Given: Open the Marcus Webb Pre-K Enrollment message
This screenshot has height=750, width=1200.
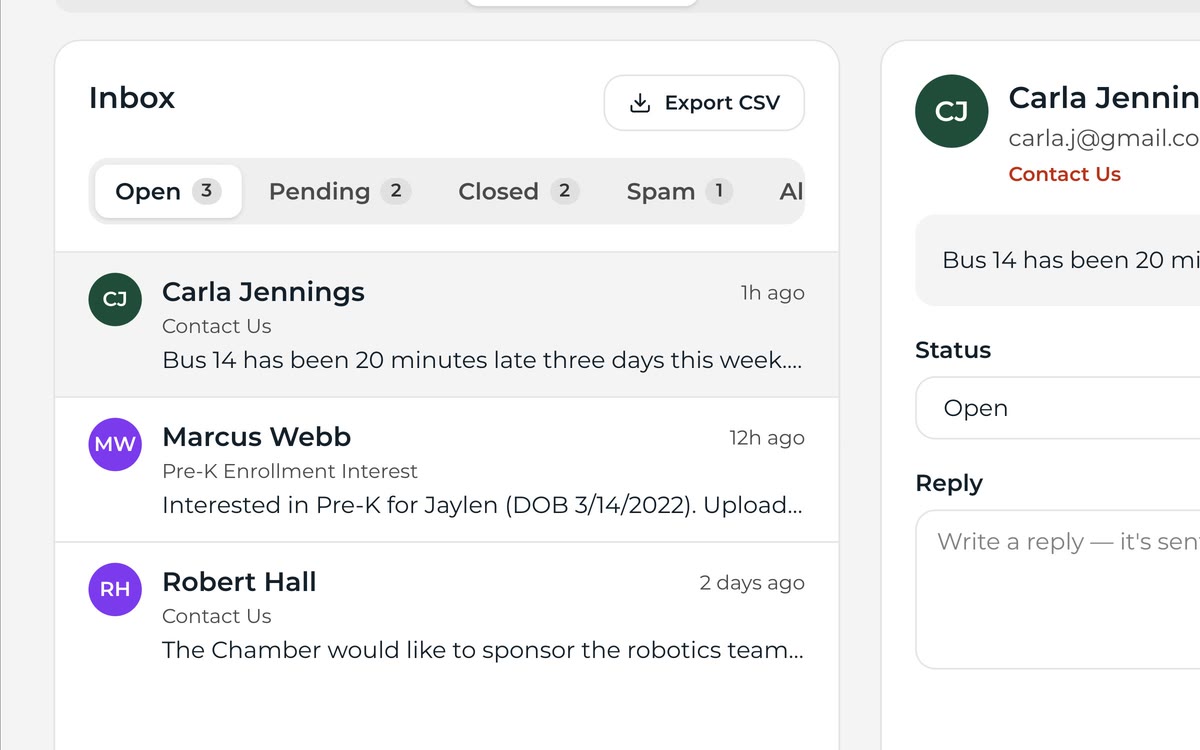Looking at the screenshot, I should pyautogui.click(x=446, y=470).
